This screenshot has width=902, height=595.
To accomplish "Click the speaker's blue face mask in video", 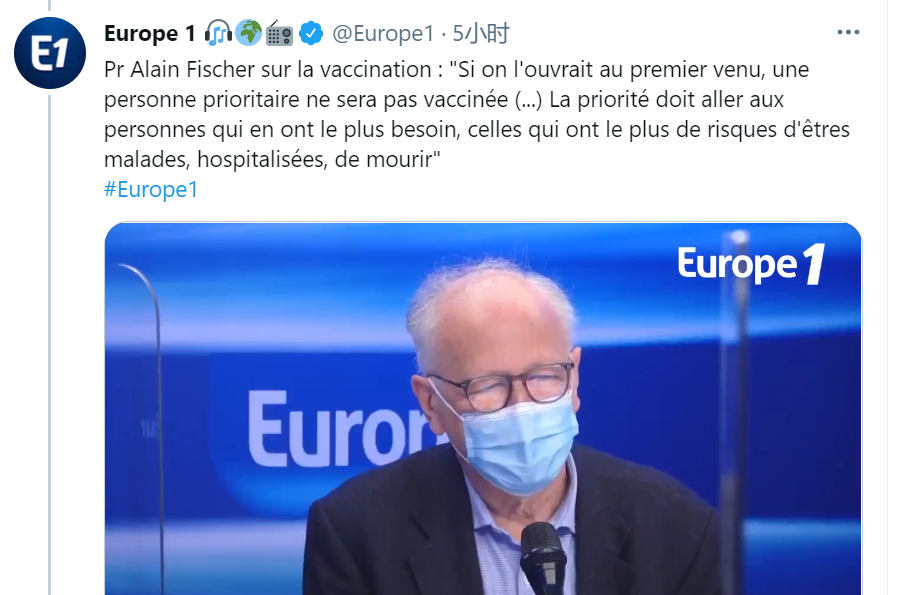I will [x=518, y=445].
